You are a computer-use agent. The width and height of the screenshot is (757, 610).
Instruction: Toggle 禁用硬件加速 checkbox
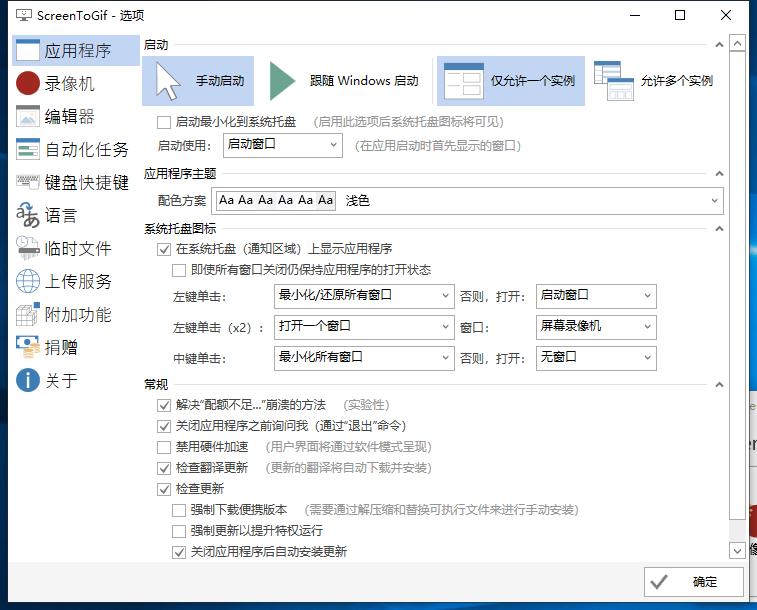(164, 447)
